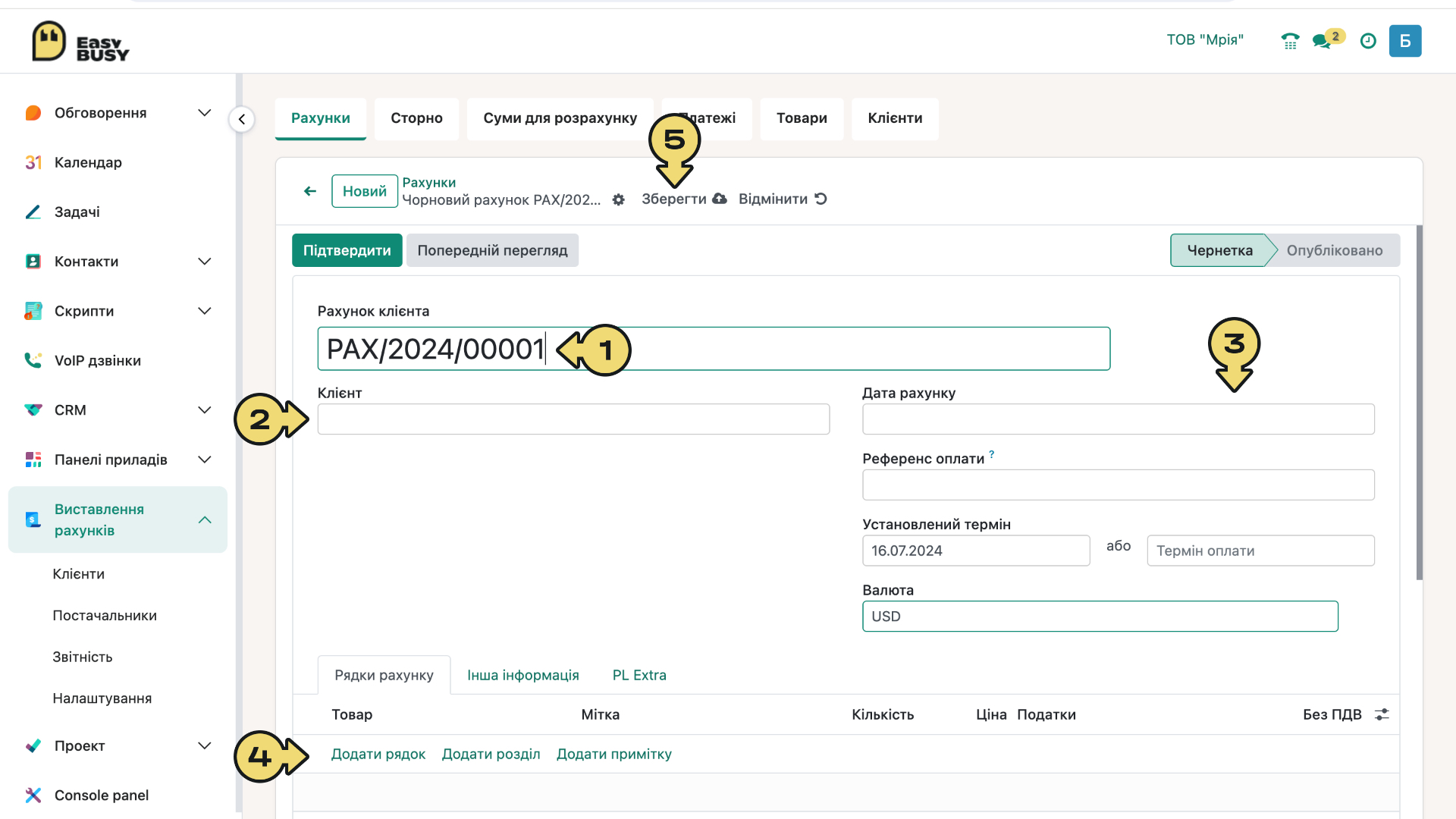Collapse the sidebar with arrow button

242,119
